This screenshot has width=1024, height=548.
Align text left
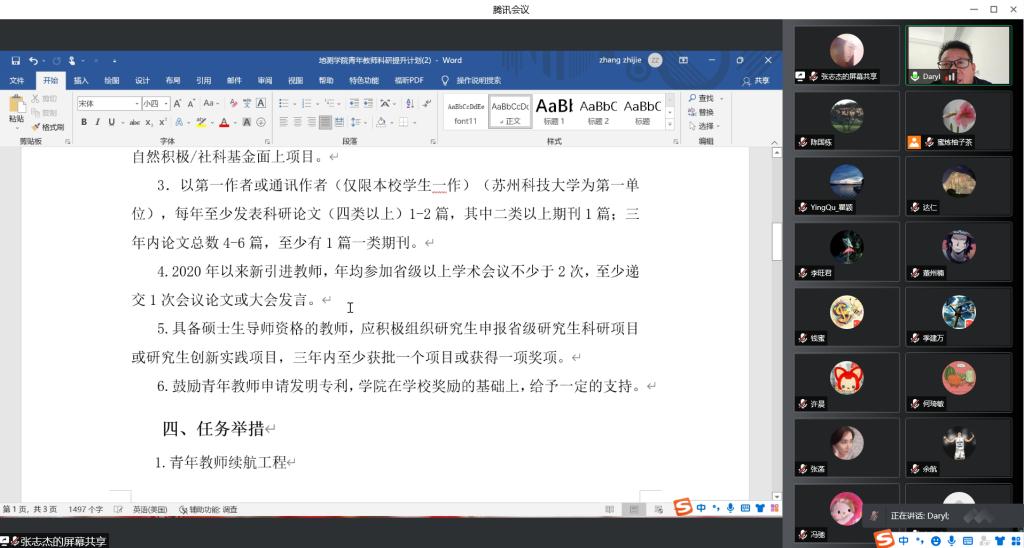pos(283,122)
